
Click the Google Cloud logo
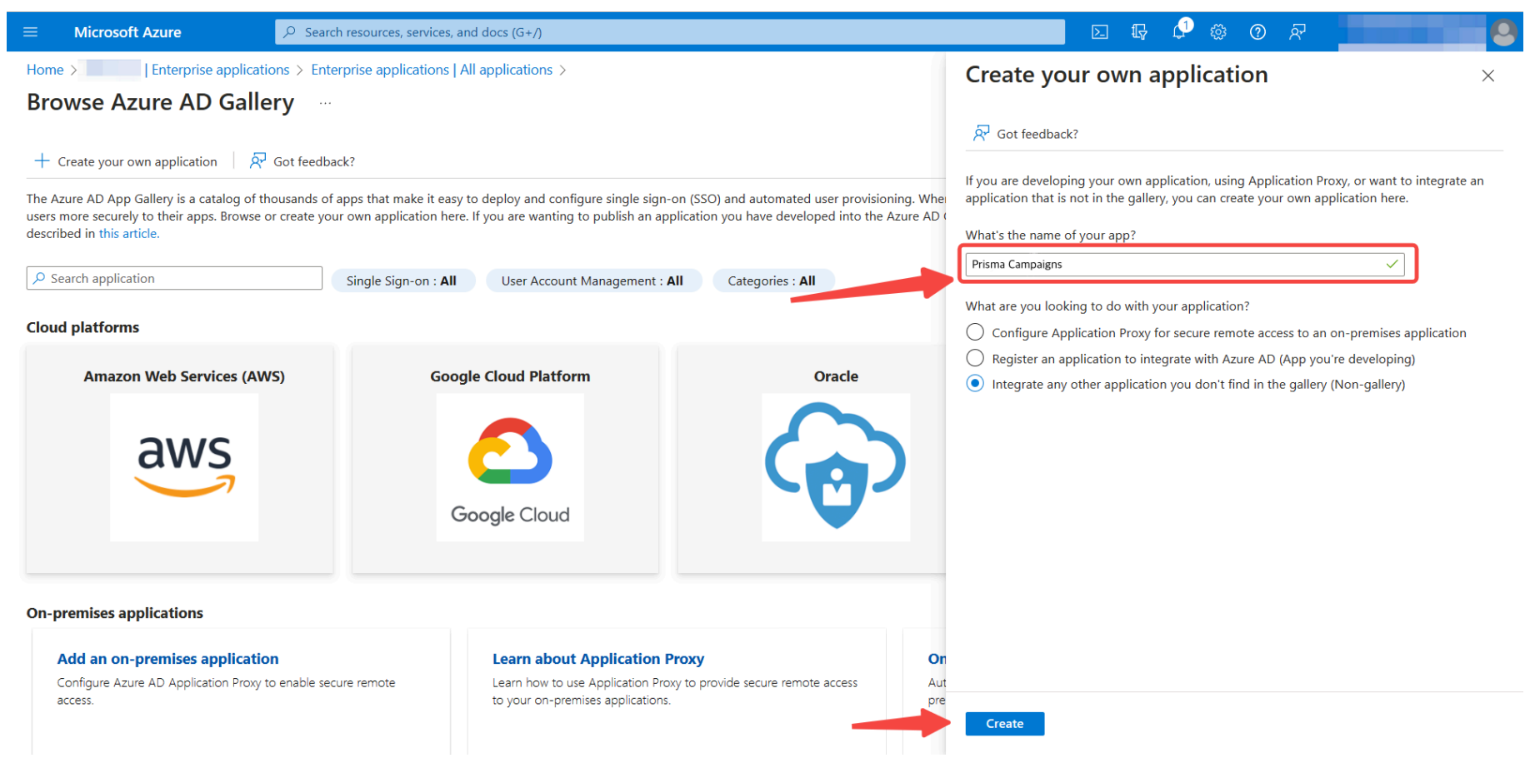(510, 466)
